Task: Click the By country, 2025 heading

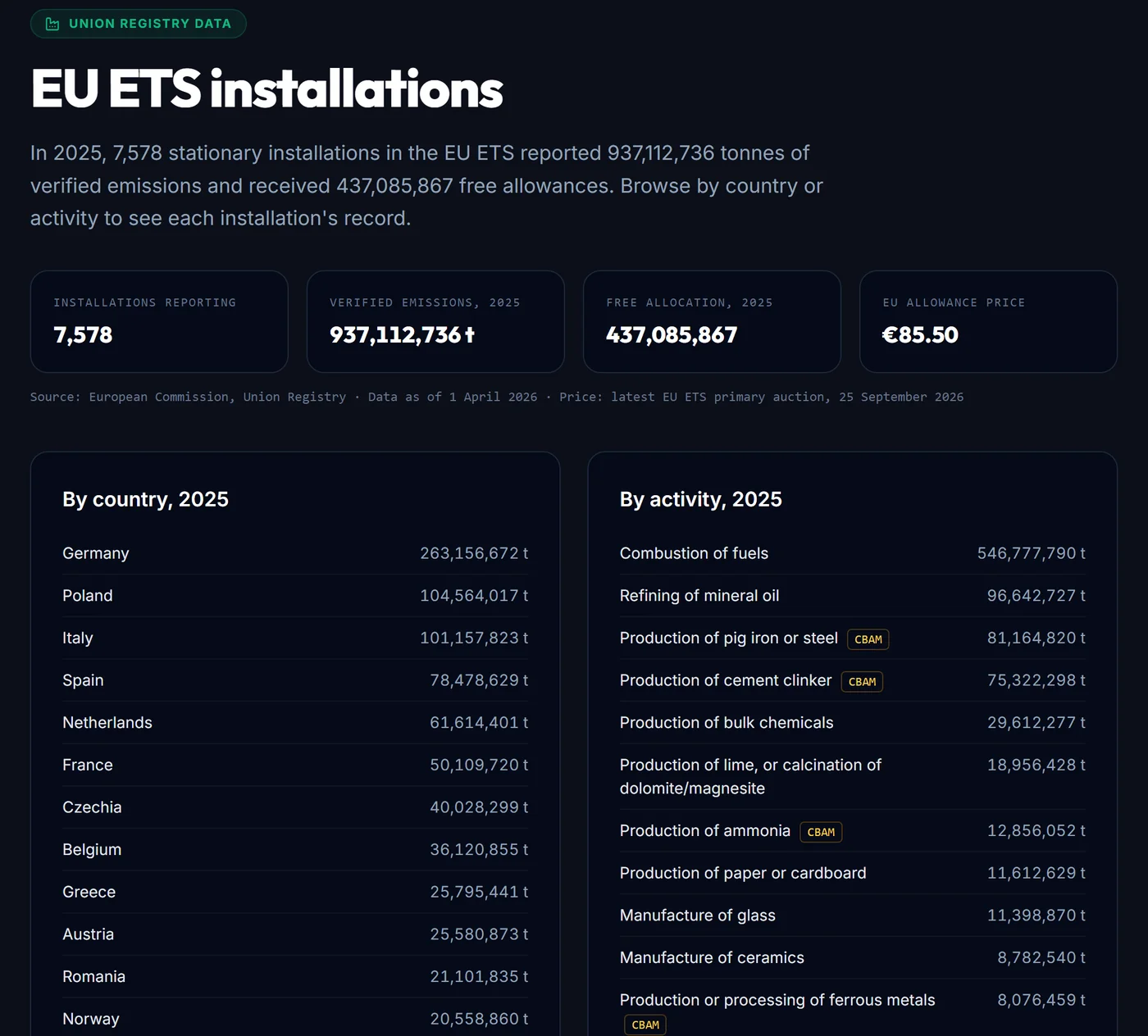Action: pos(145,499)
